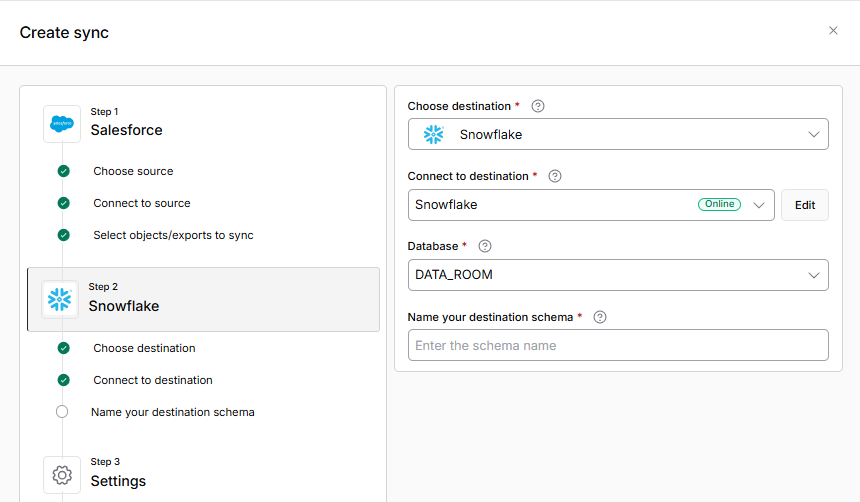Click green check beside Choose destination step
Screen dimensions: 860x502
point(64,348)
